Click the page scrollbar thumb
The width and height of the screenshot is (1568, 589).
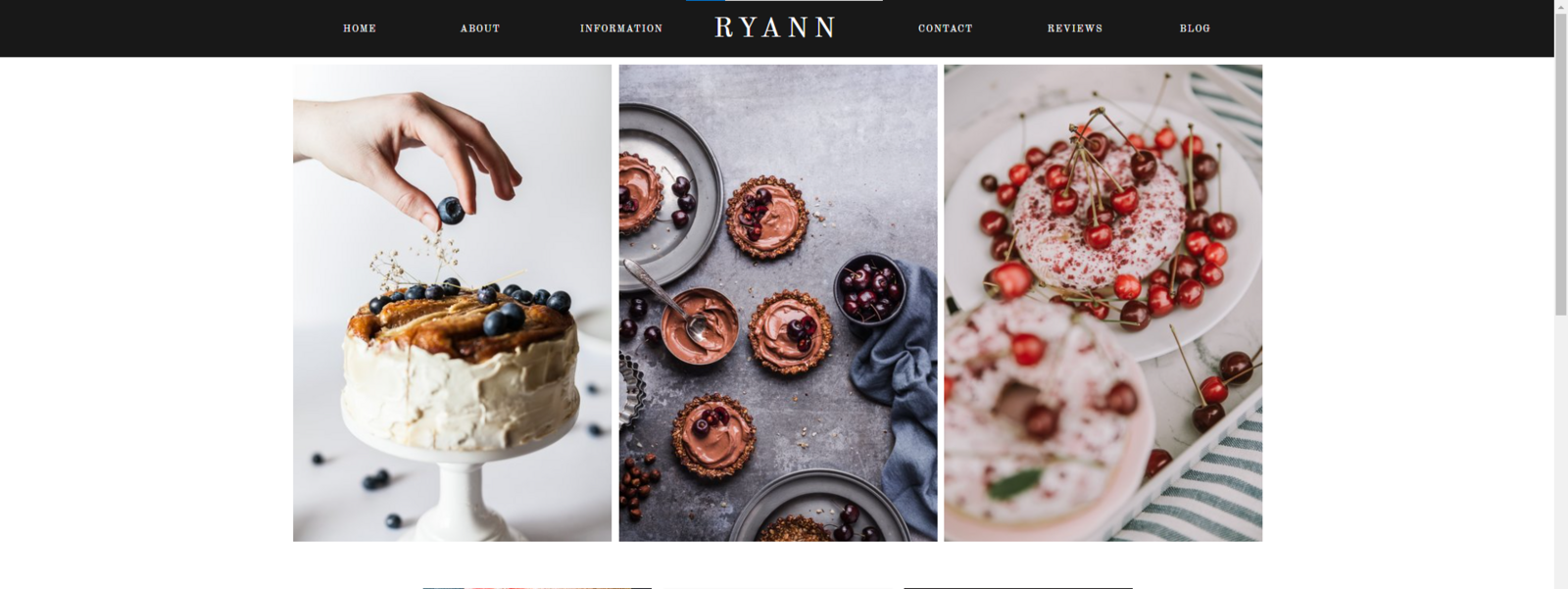tap(1561, 165)
